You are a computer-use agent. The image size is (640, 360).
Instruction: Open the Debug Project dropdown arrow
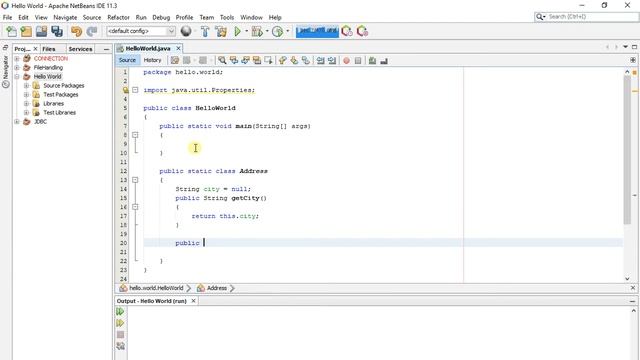267,31
